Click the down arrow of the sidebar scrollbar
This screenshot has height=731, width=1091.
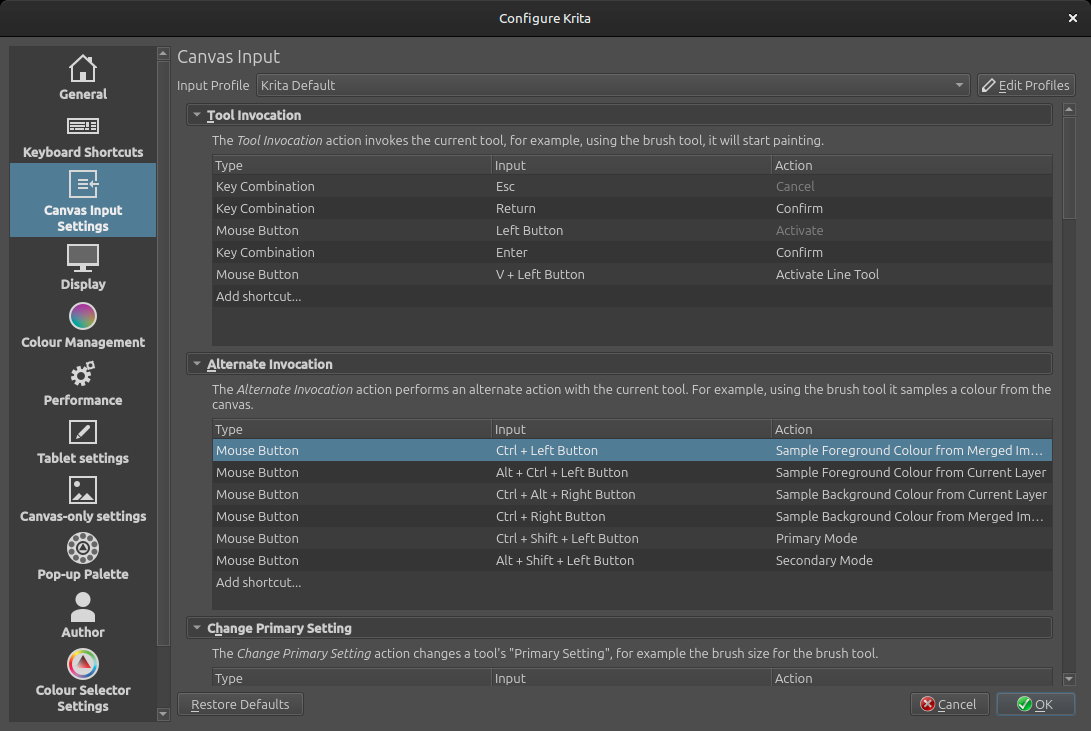[163, 714]
